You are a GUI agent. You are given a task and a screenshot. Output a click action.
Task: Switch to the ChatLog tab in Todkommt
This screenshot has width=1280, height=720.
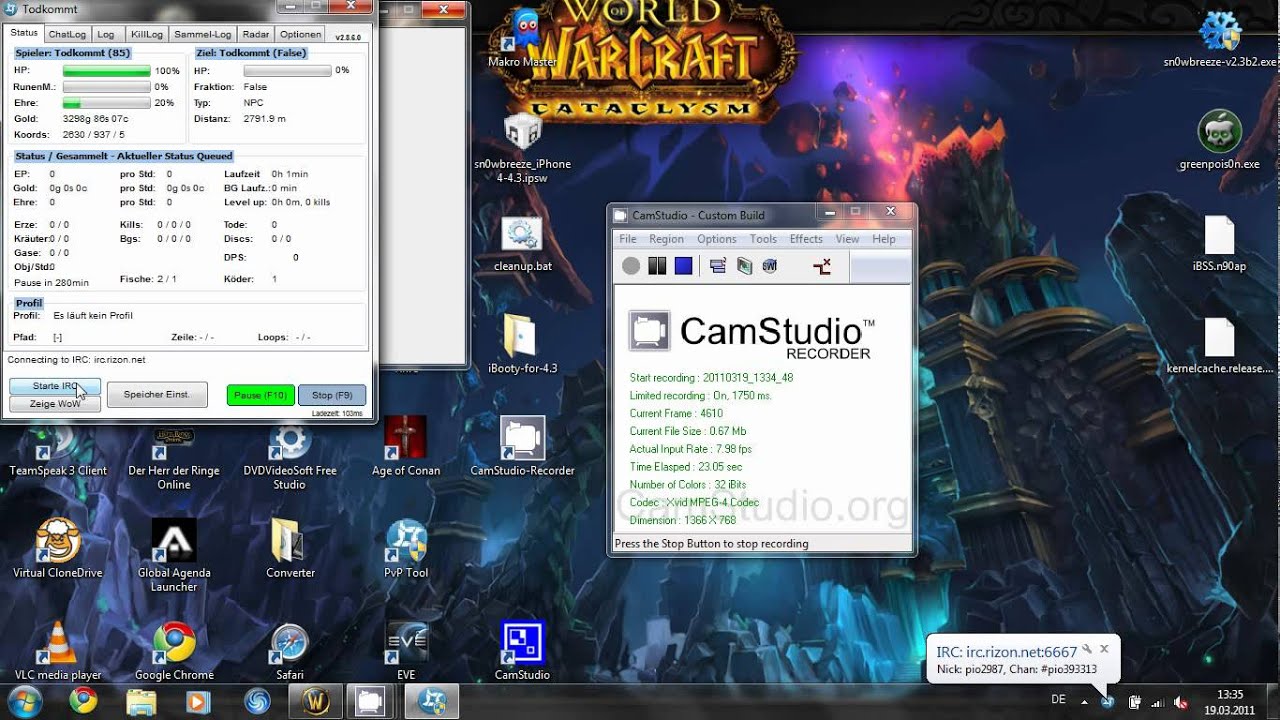point(68,35)
